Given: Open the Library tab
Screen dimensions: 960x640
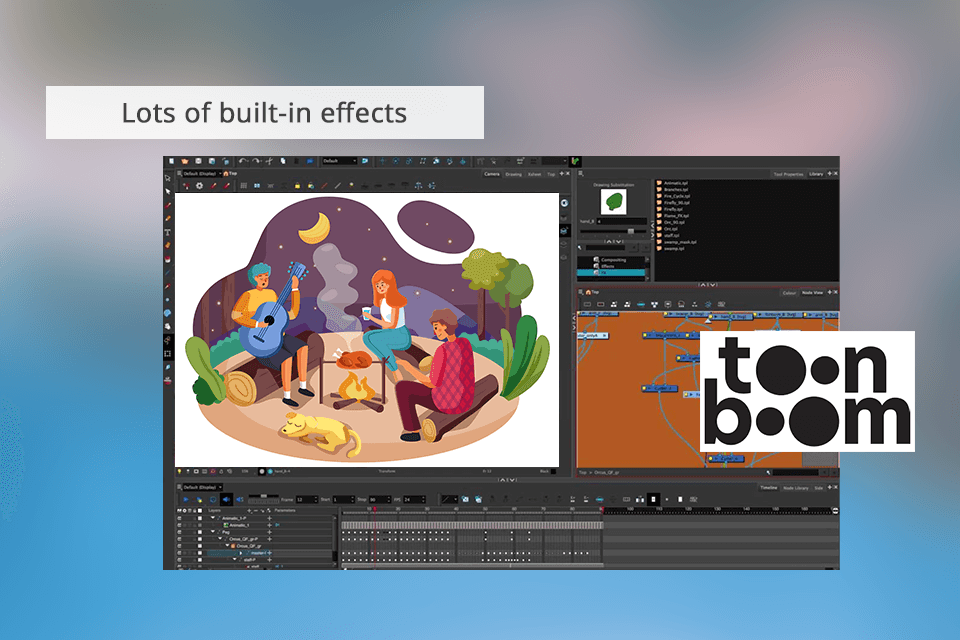Looking at the screenshot, I should click(x=816, y=174).
